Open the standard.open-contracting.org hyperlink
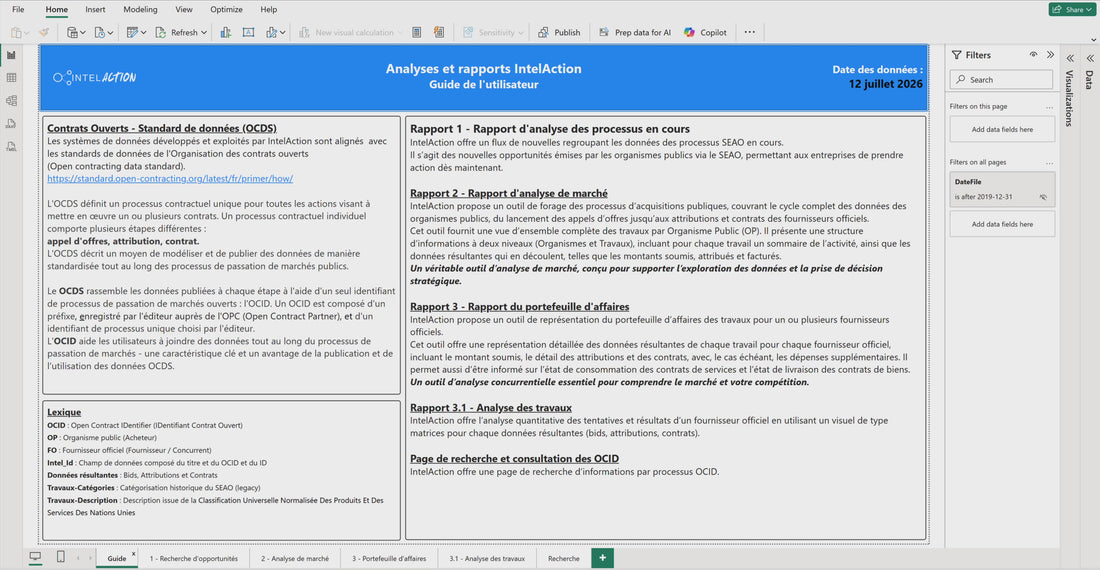 pyautogui.click(x=170, y=179)
